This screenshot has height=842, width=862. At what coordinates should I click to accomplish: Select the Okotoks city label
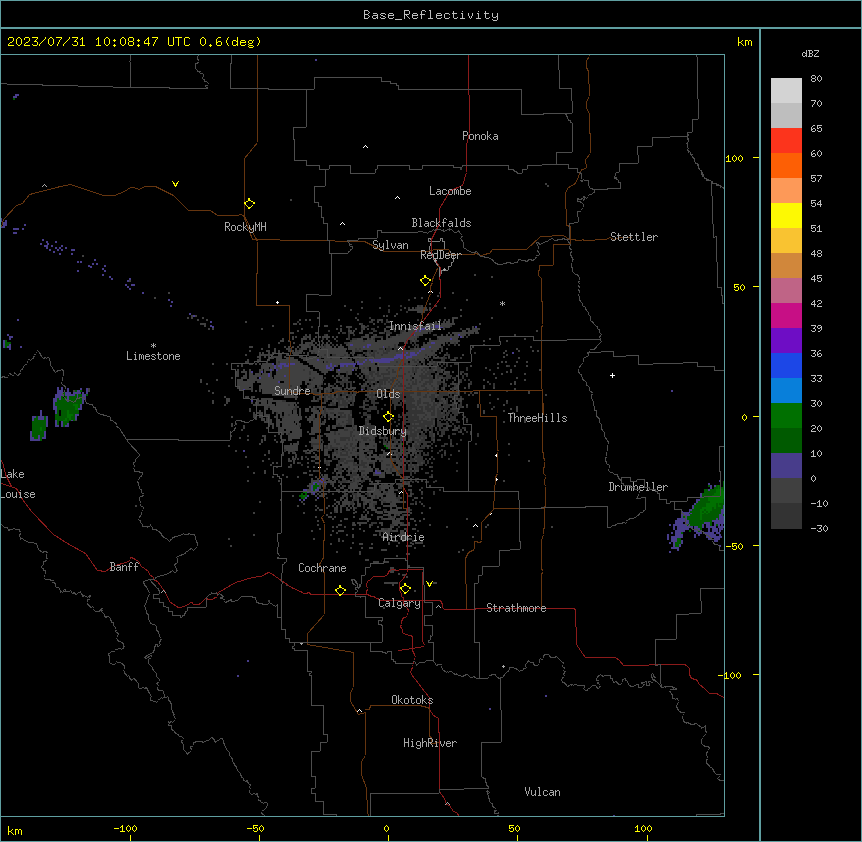tap(412, 700)
